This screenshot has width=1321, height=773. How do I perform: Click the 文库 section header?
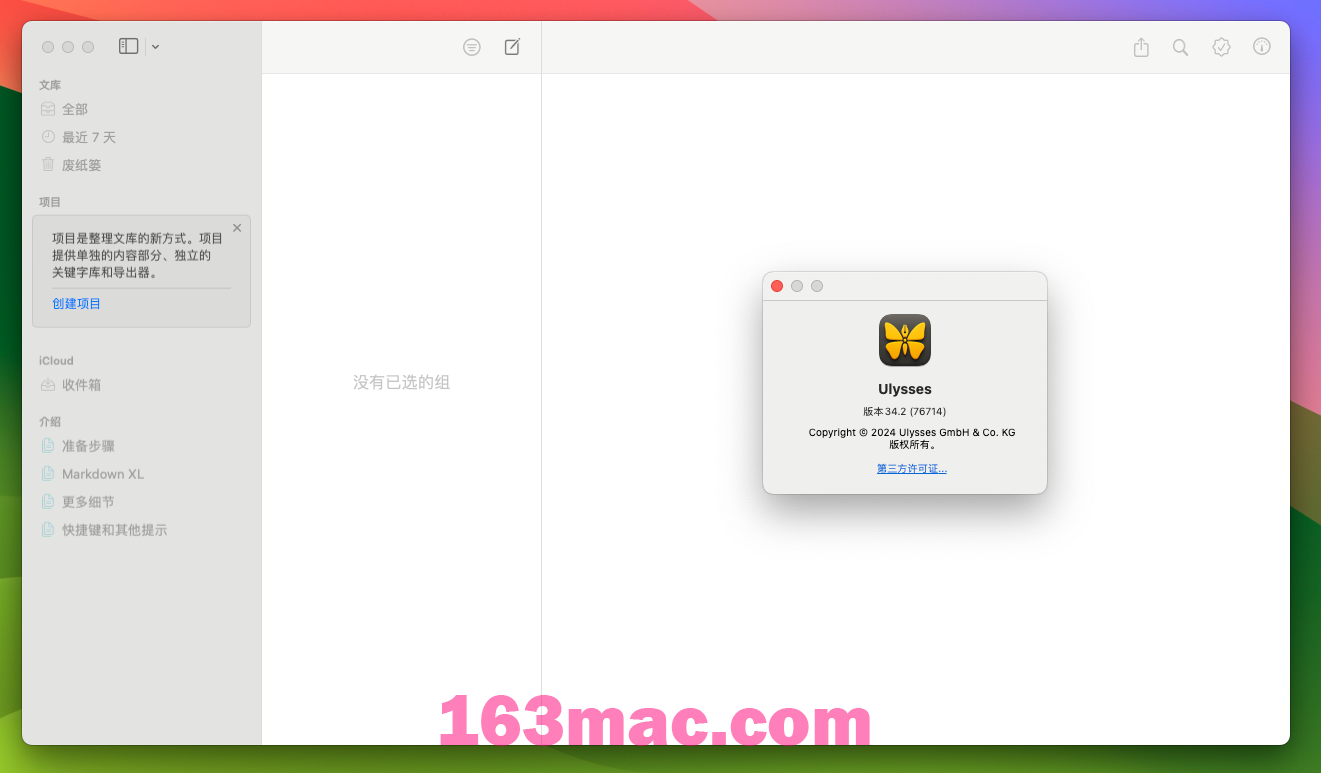pos(50,85)
